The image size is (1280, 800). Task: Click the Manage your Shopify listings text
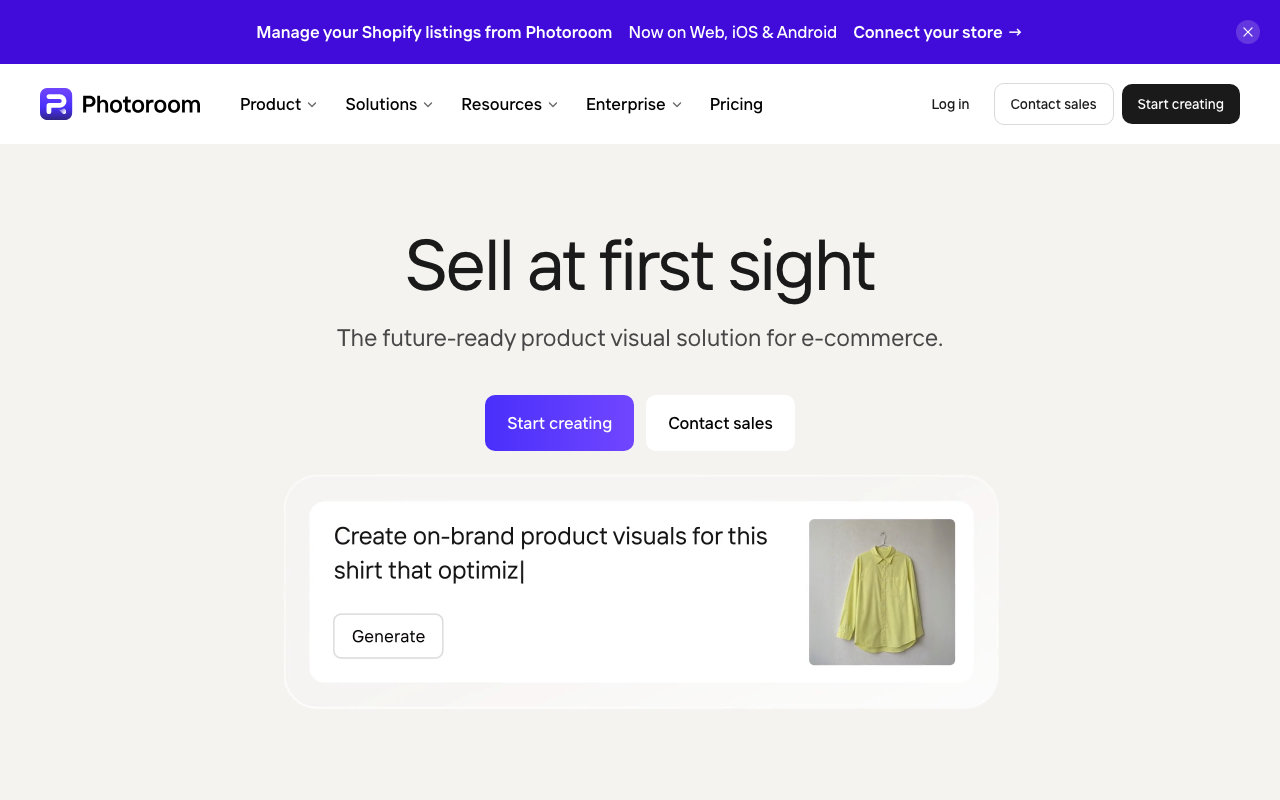click(x=434, y=32)
